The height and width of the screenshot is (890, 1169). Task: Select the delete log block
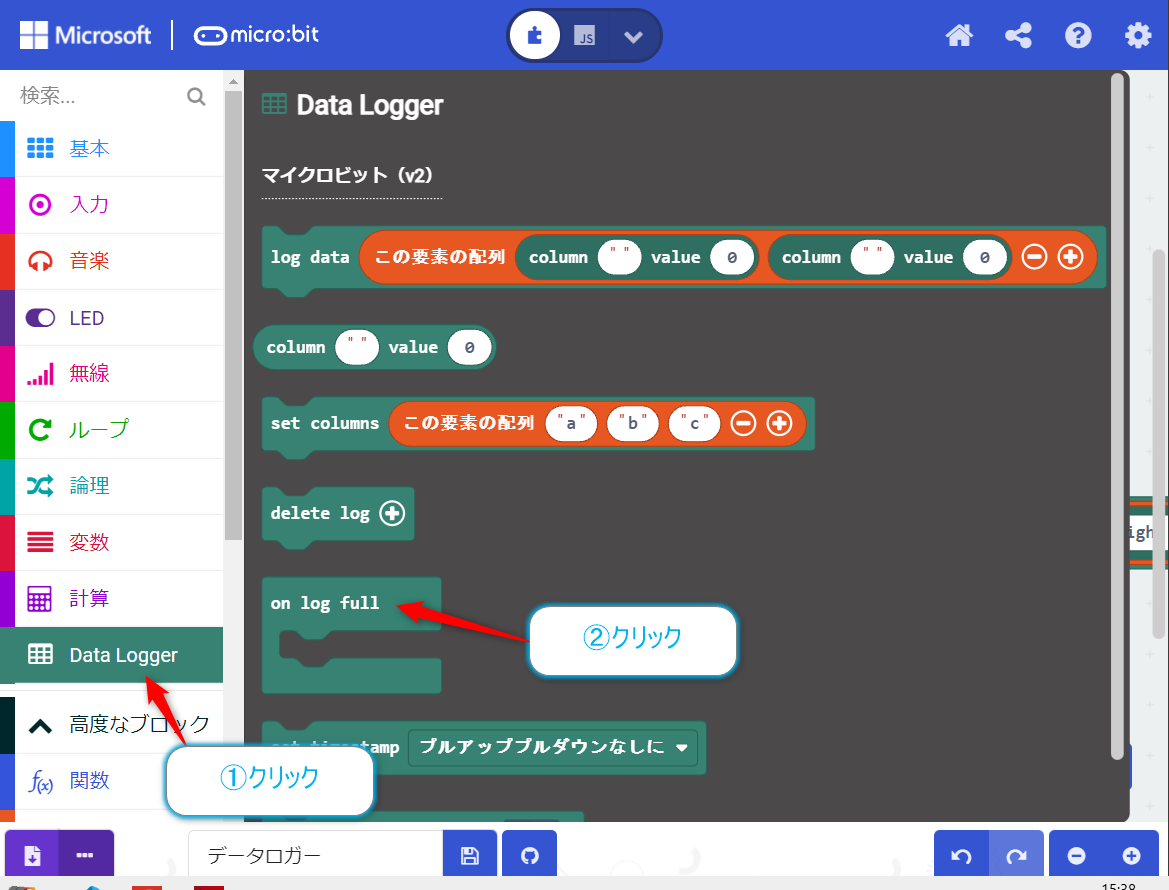pos(319,514)
